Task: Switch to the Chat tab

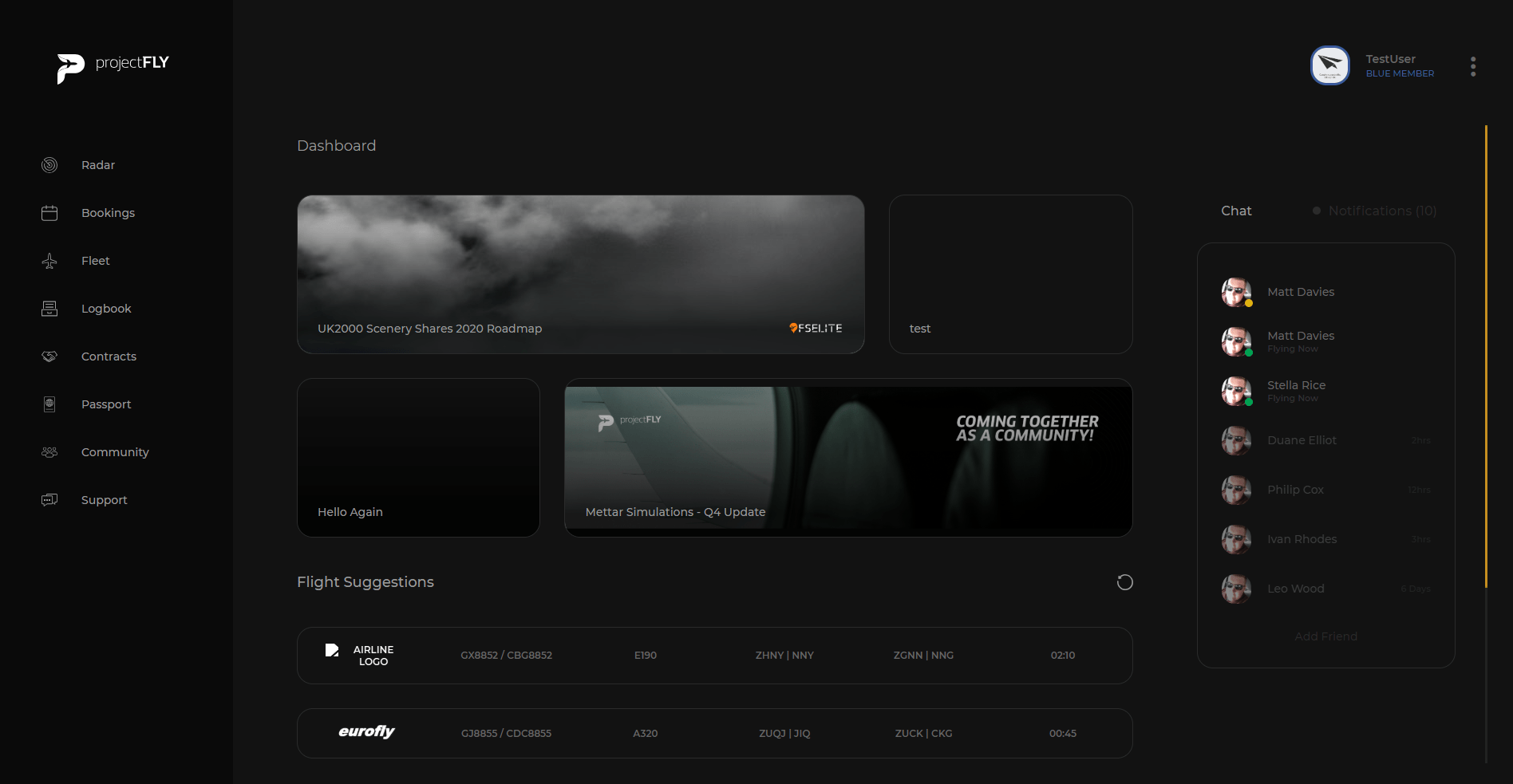Action: (x=1236, y=211)
